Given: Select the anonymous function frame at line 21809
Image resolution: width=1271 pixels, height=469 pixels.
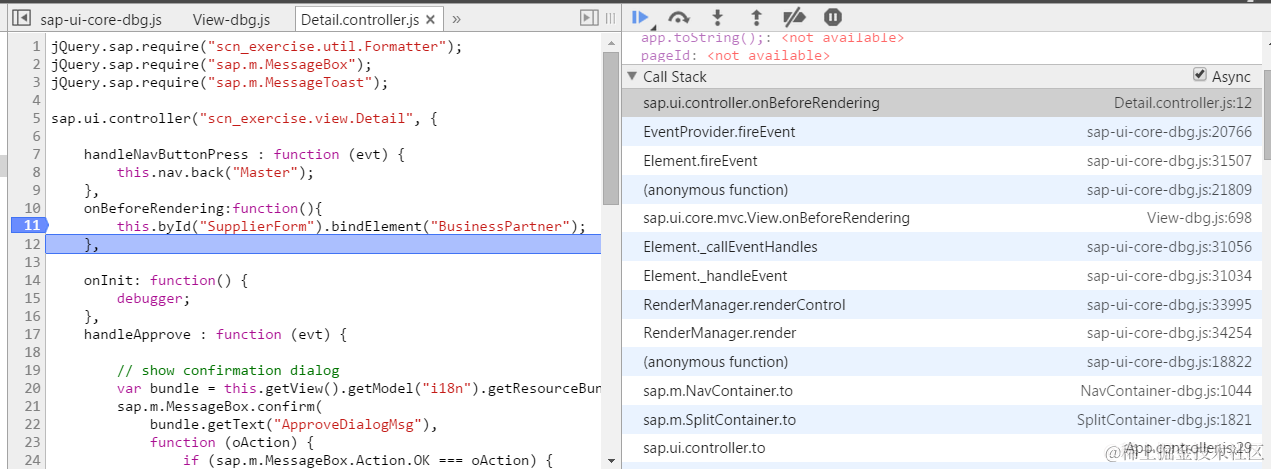Looking at the screenshot, I should [941, 189].
